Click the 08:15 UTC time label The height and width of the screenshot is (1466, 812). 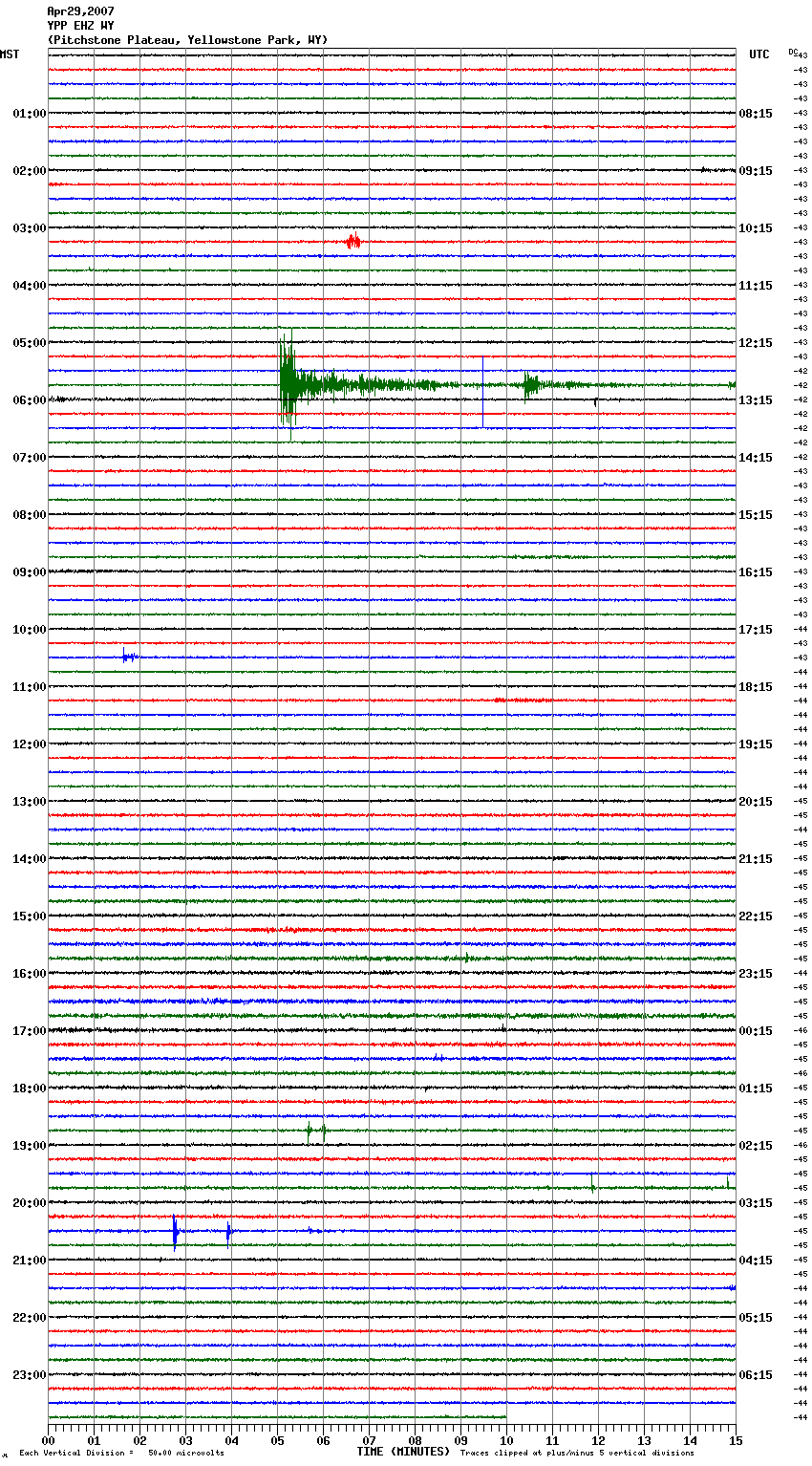[756, 114]
